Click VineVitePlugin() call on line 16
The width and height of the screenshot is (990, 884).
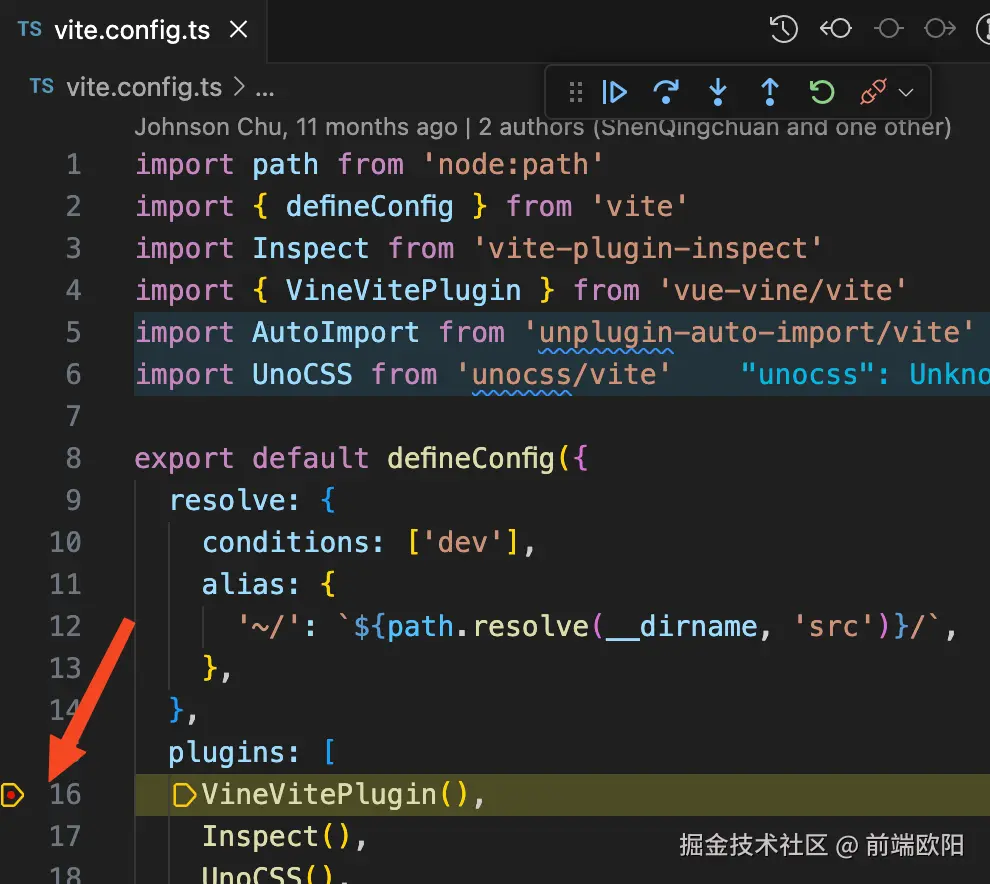[x=335, y=794]
